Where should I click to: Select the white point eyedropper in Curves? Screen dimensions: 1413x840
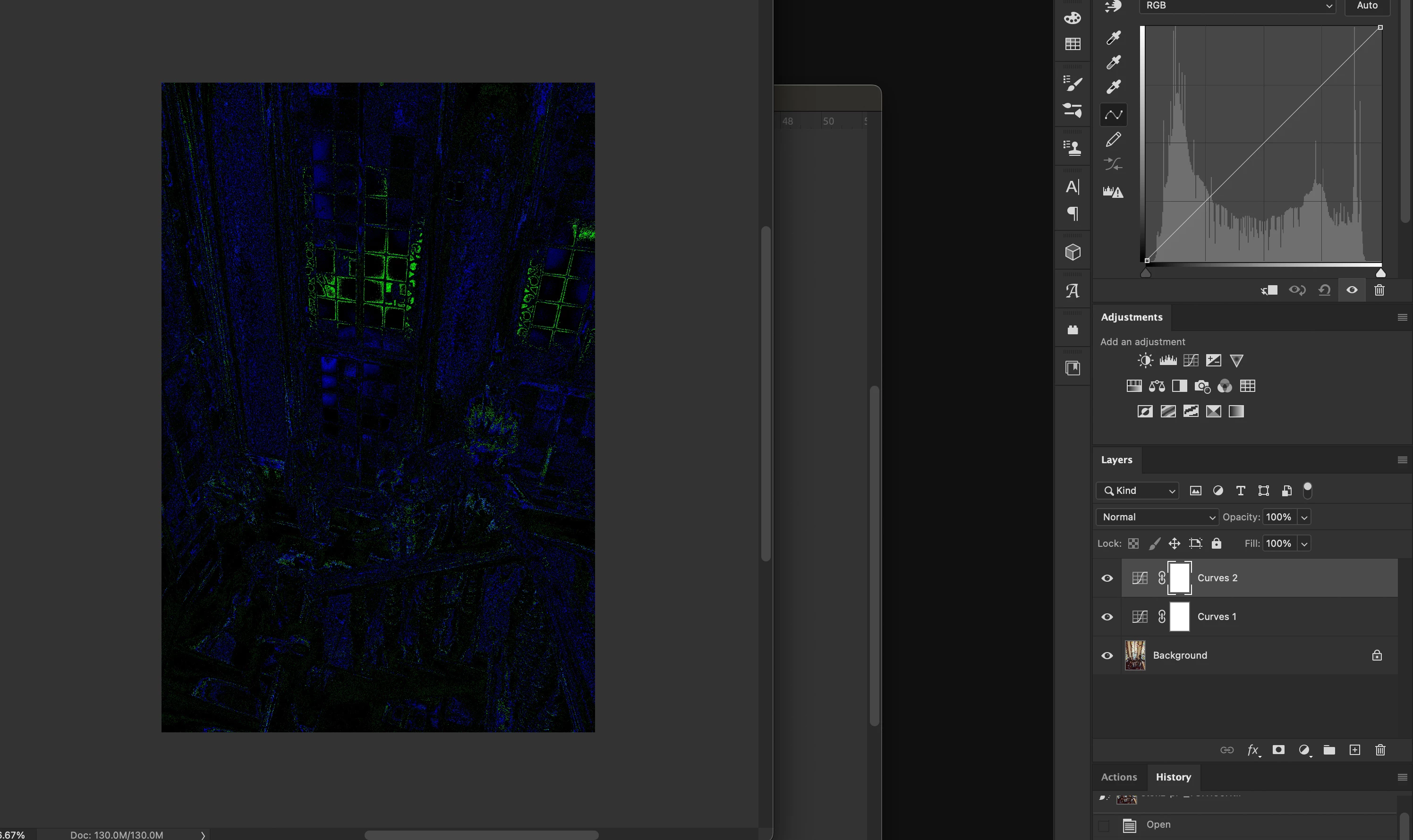pyautogui.click(x=1114, y=86)
